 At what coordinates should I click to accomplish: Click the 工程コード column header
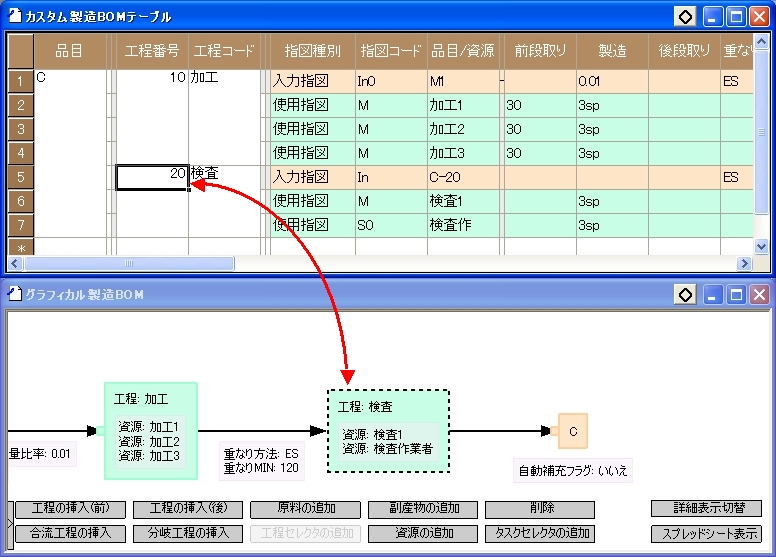click(x=224, y=51)
